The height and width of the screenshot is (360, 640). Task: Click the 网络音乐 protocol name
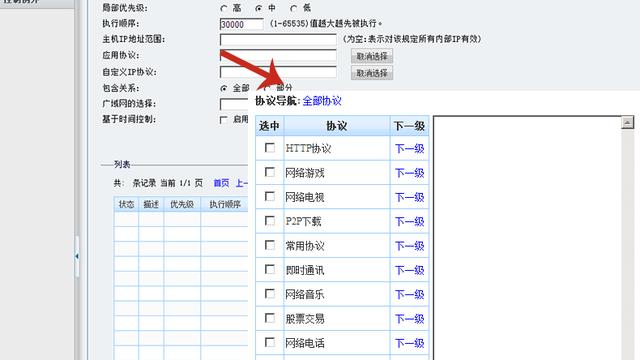(305, 295)
